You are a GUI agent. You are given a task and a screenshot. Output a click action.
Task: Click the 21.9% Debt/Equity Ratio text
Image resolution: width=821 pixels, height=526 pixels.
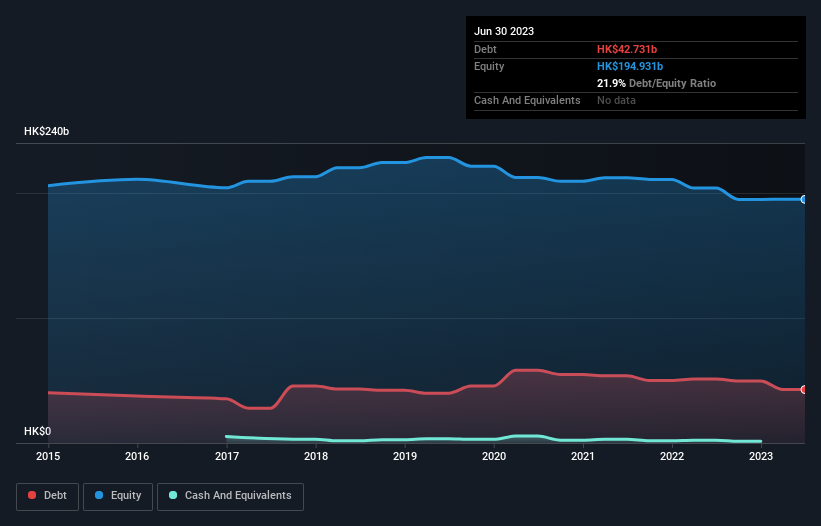[656, 83]
